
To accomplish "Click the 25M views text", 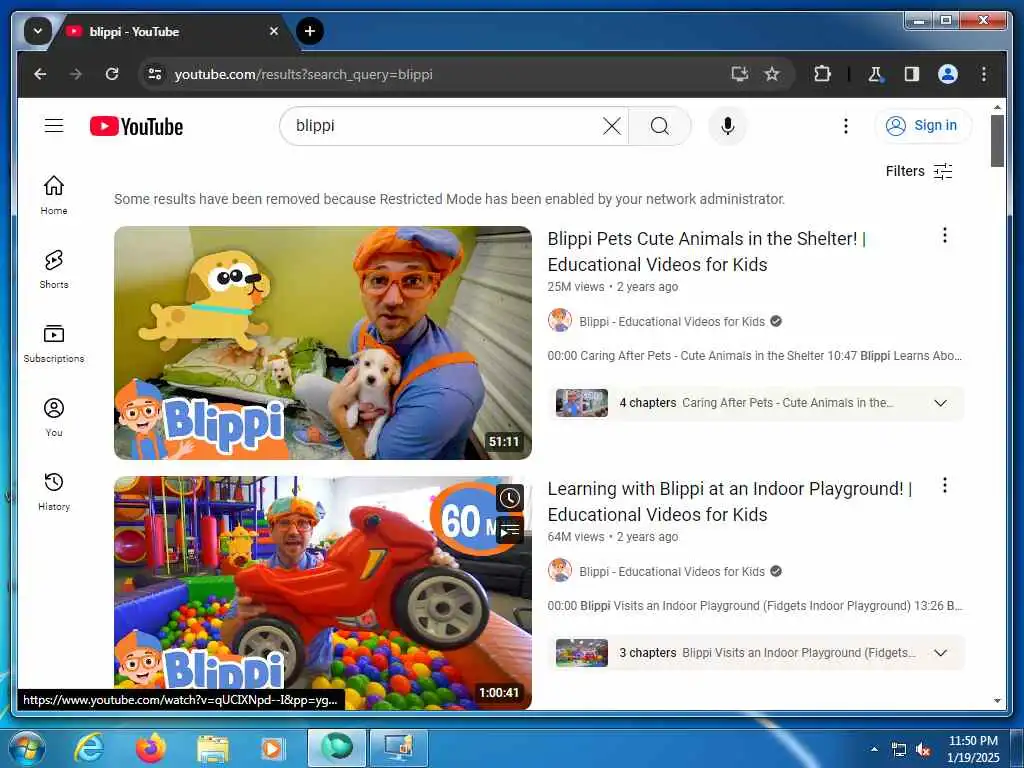I will pos(576,287).
